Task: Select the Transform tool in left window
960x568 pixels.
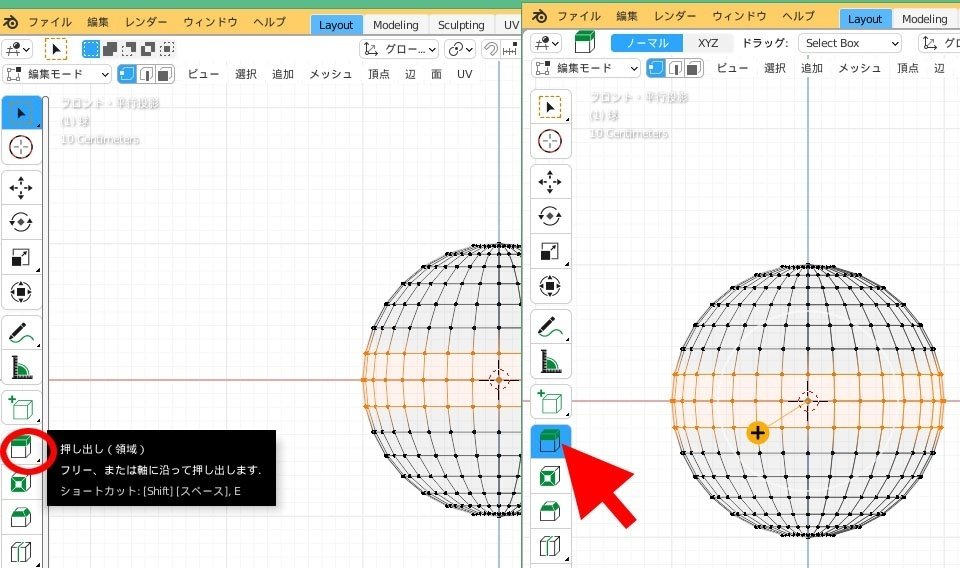Action: click(21, 292)
